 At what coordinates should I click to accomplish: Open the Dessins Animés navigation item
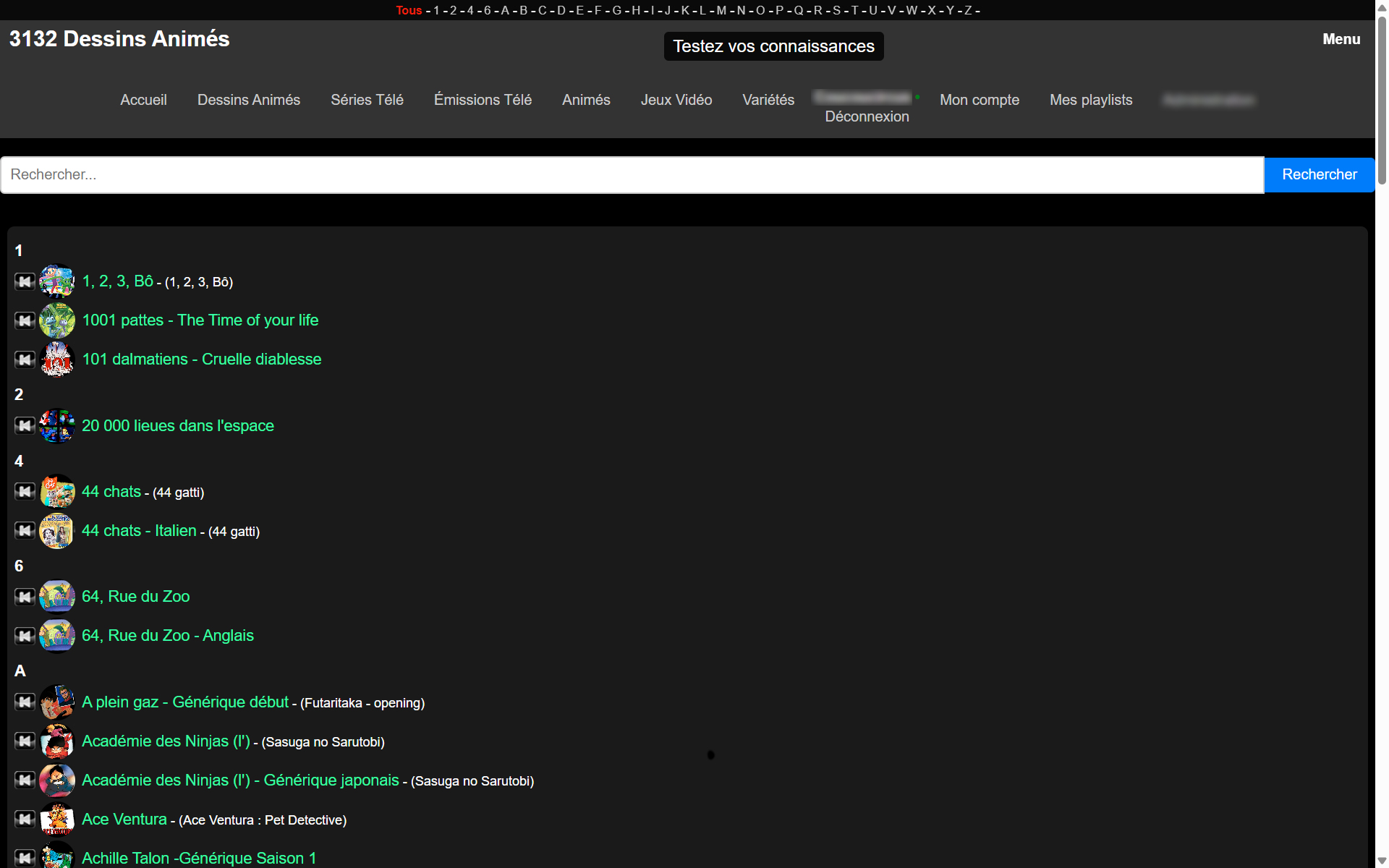click(248, 100)
